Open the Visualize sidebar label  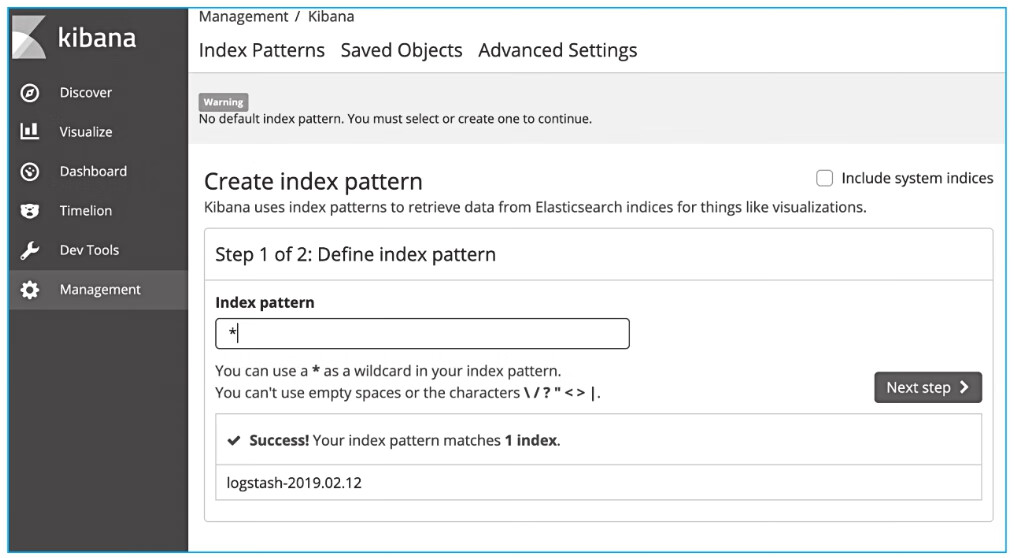point(86,132)
